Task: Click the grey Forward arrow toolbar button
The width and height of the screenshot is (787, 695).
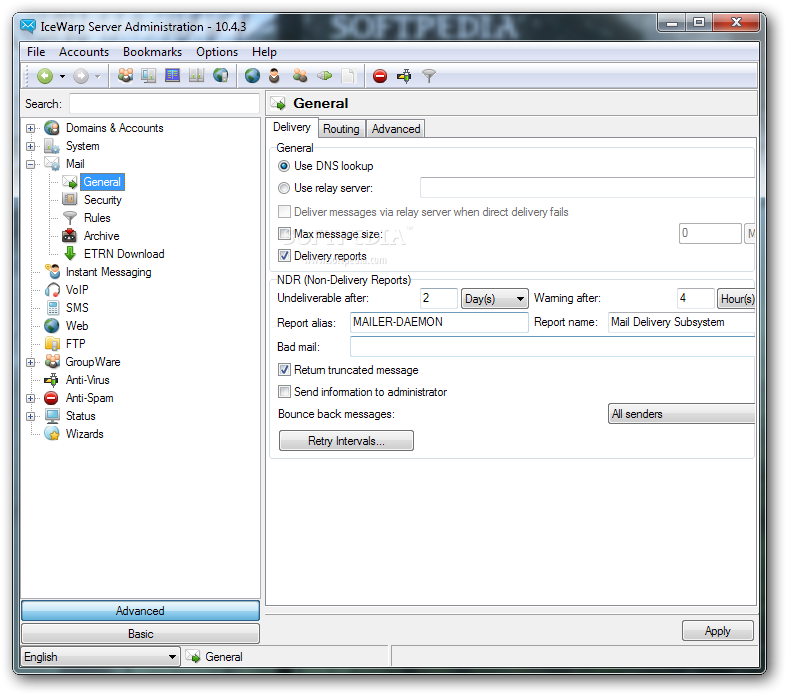Action: [x=81, y=76]
